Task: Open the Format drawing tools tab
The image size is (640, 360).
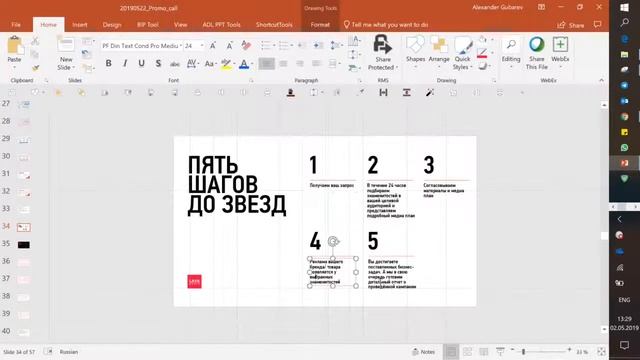Action: coord(320,24)
